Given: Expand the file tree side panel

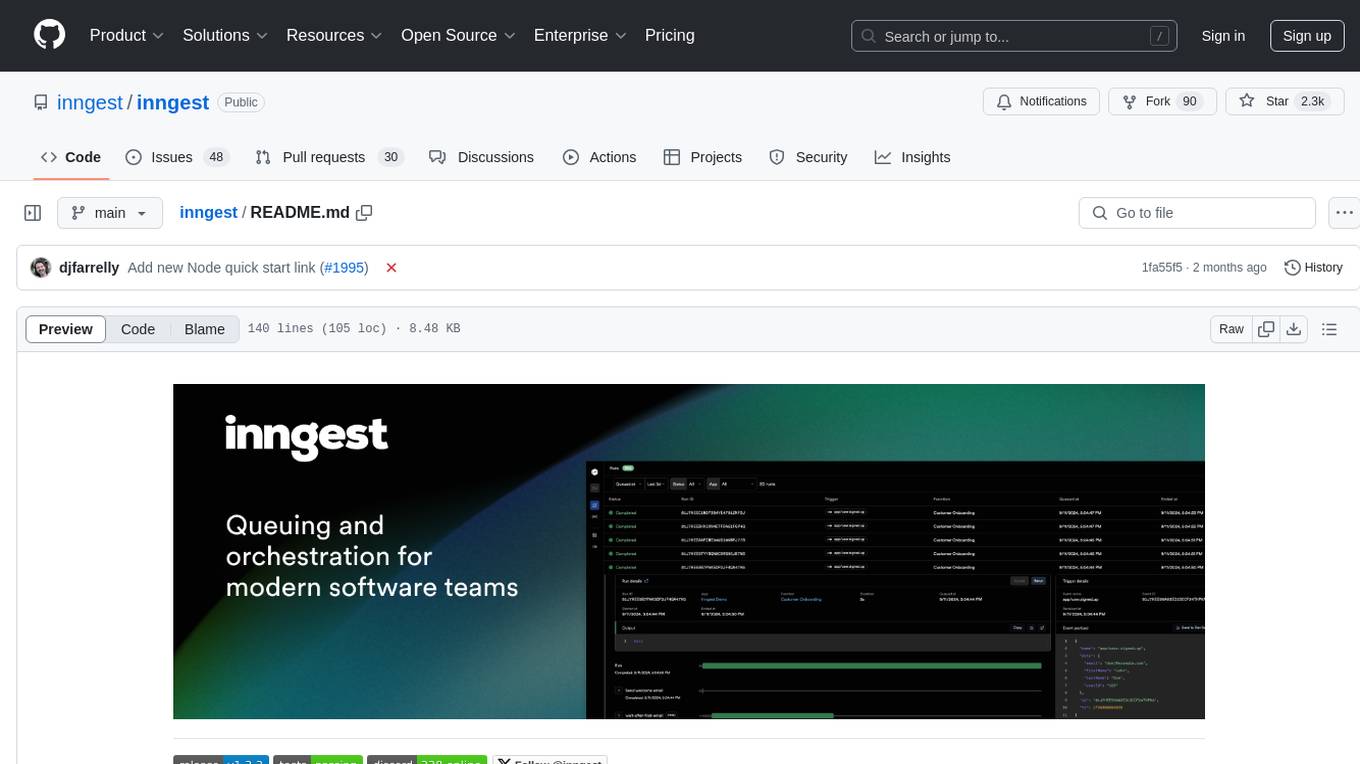Looking at the screenshot, I should [x=33, y=213].
